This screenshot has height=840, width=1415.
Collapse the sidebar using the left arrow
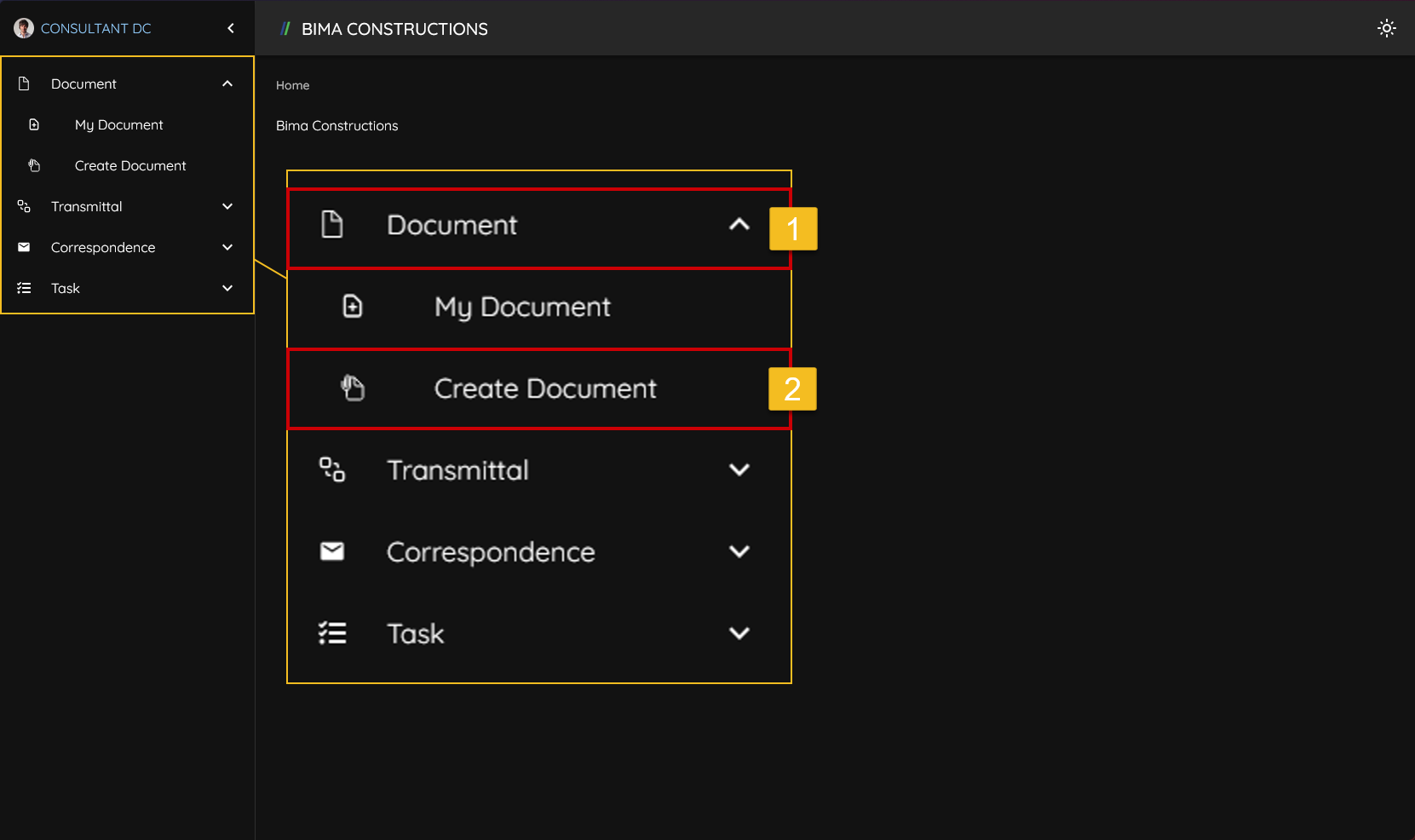(x=230, y=27)
